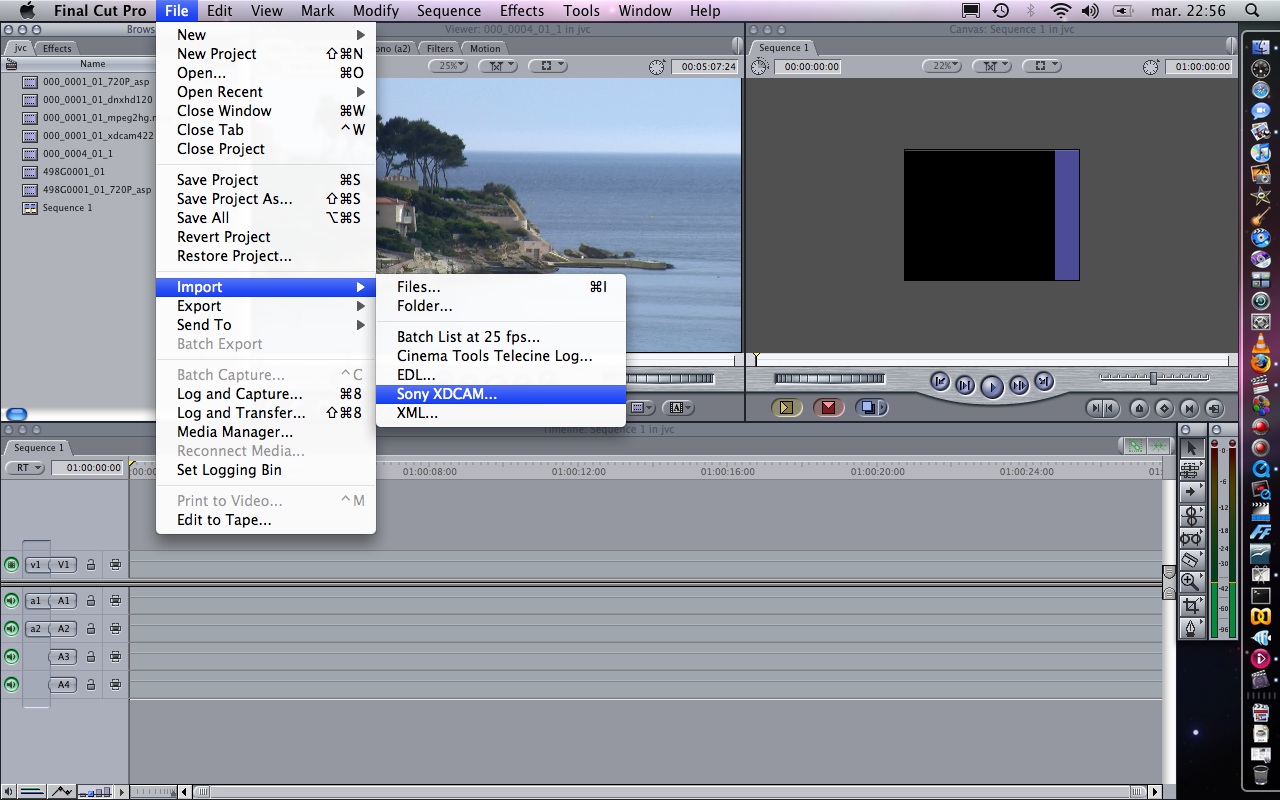Viewport: 1280px width, 800px height.
Task: Click the Canvas Play Around Current Frame button
Action: click(x=1019, y=384)
